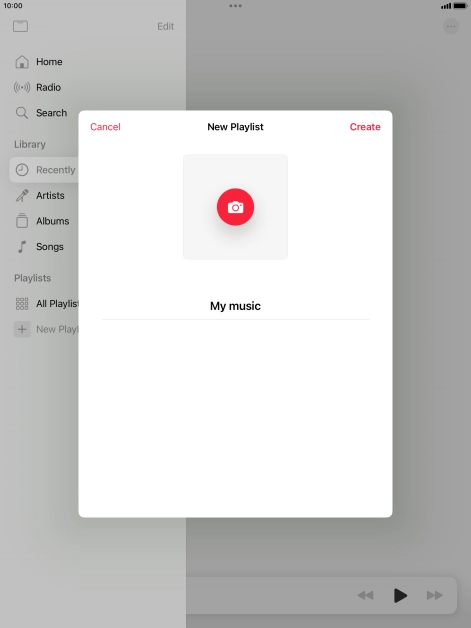The width and height of the screenshot is (471, 628).
Task: Go back to the previous track
Action: 365,596
